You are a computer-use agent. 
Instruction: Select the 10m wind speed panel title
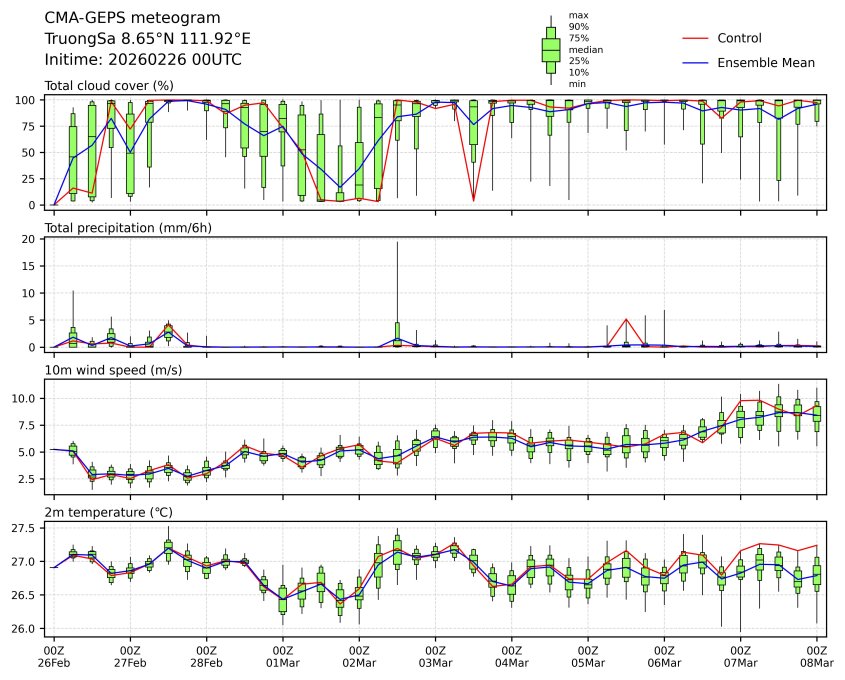[x=109, y=371]
